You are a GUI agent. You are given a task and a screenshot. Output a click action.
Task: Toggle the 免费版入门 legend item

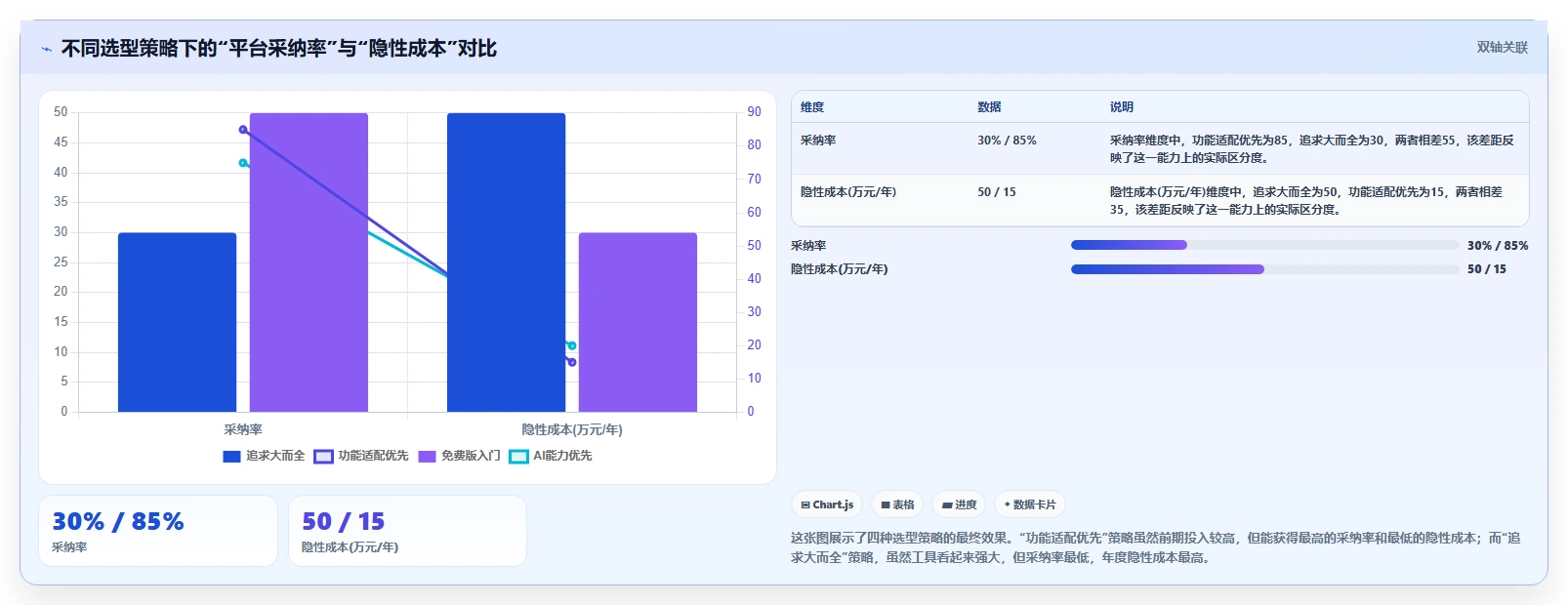point(459,456)
